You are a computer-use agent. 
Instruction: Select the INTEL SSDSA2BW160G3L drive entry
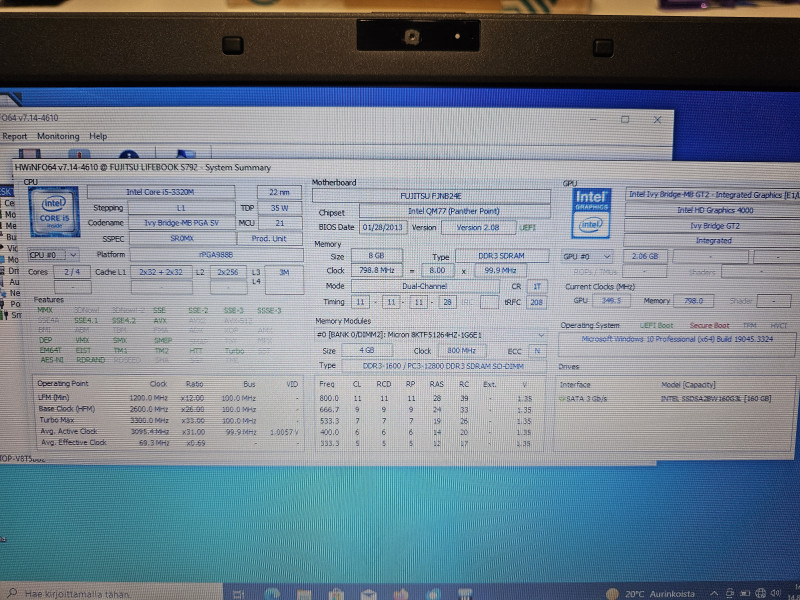716,398
